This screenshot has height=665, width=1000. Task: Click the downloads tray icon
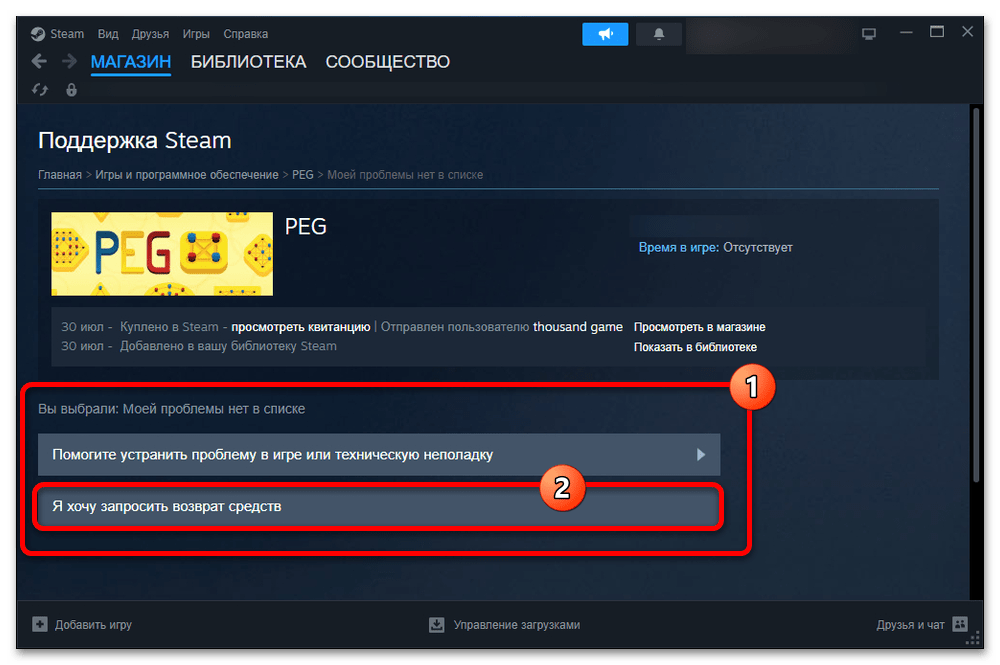(x=436, y=624)
